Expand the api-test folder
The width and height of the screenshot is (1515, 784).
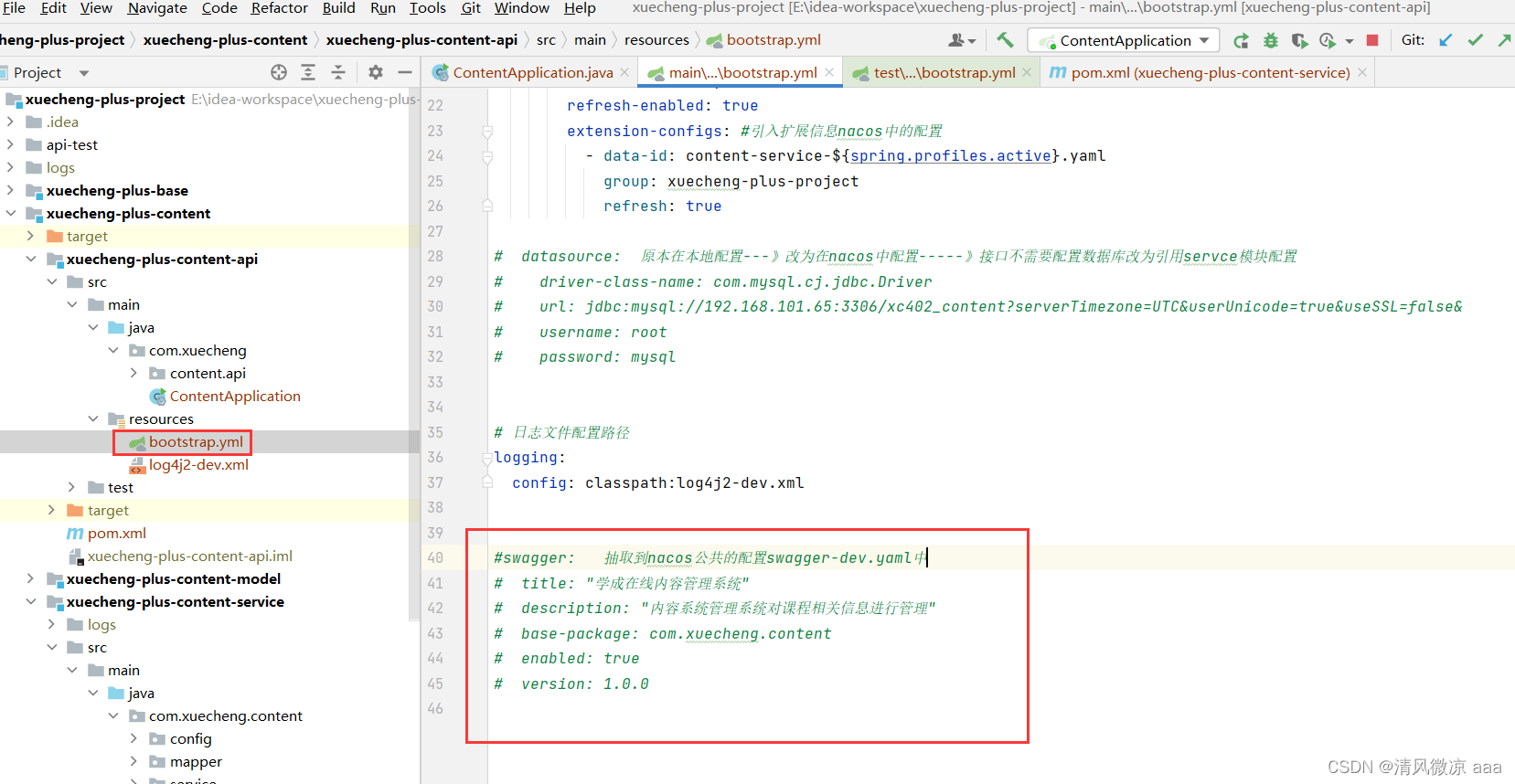point(10,144)
